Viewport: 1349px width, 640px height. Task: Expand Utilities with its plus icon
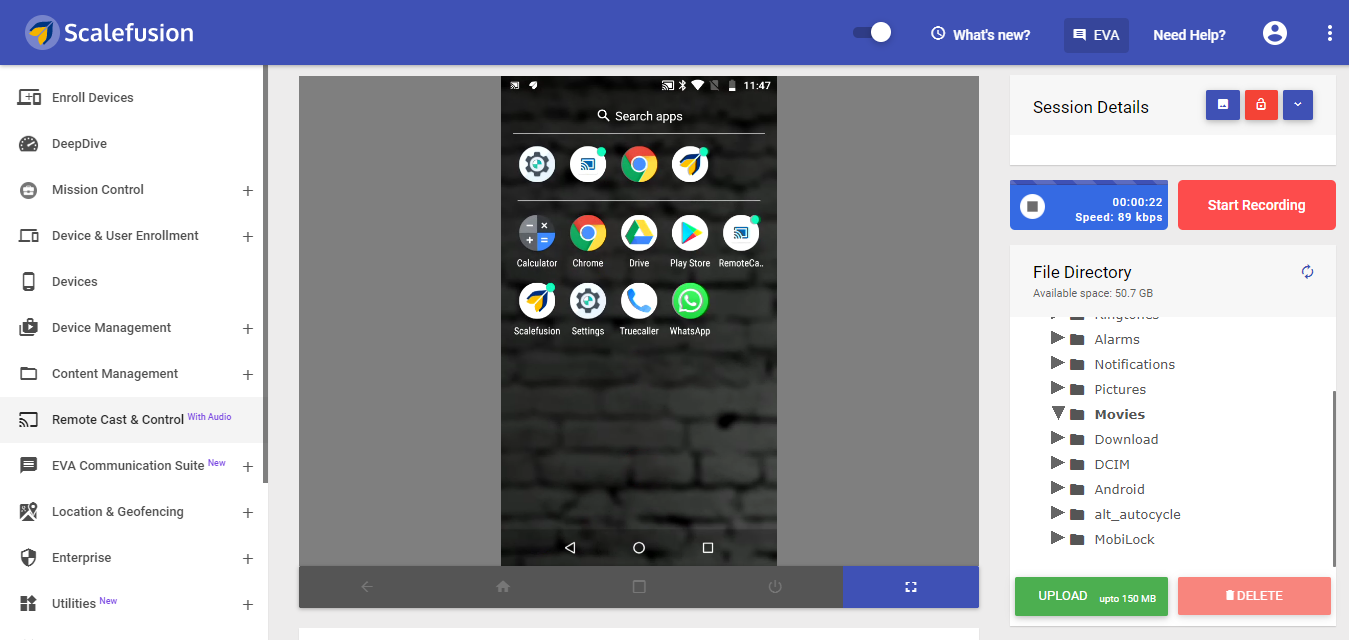click(248, 605)
